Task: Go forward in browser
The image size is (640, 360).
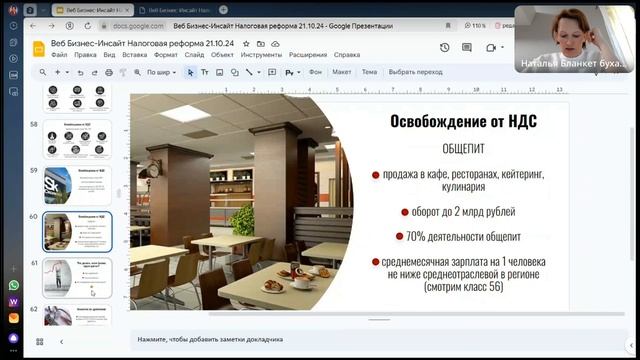Action: [51, 26]
